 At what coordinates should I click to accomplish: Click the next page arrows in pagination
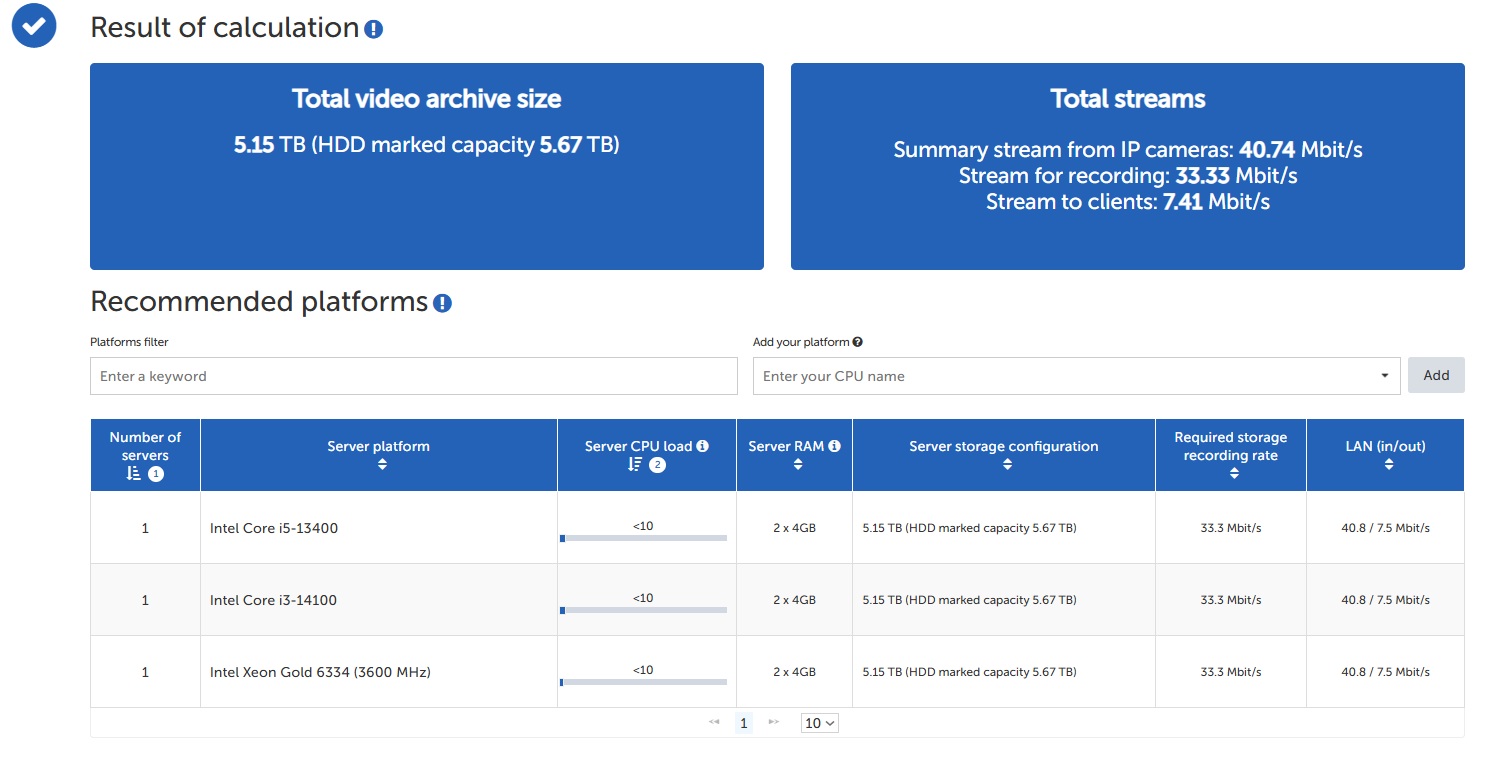(x=773, y=722)
